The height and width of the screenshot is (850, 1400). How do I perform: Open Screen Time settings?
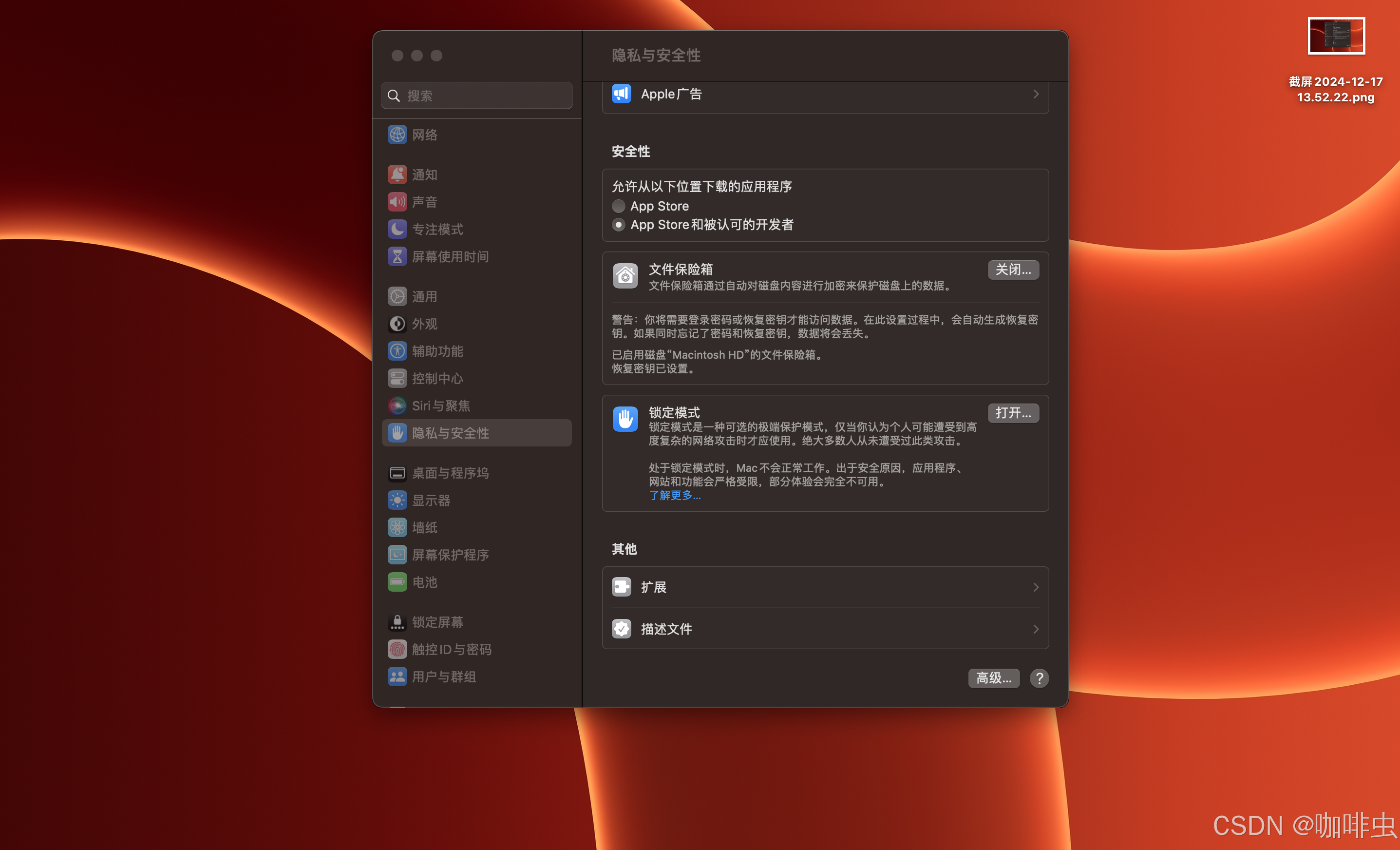pos(450,256)
